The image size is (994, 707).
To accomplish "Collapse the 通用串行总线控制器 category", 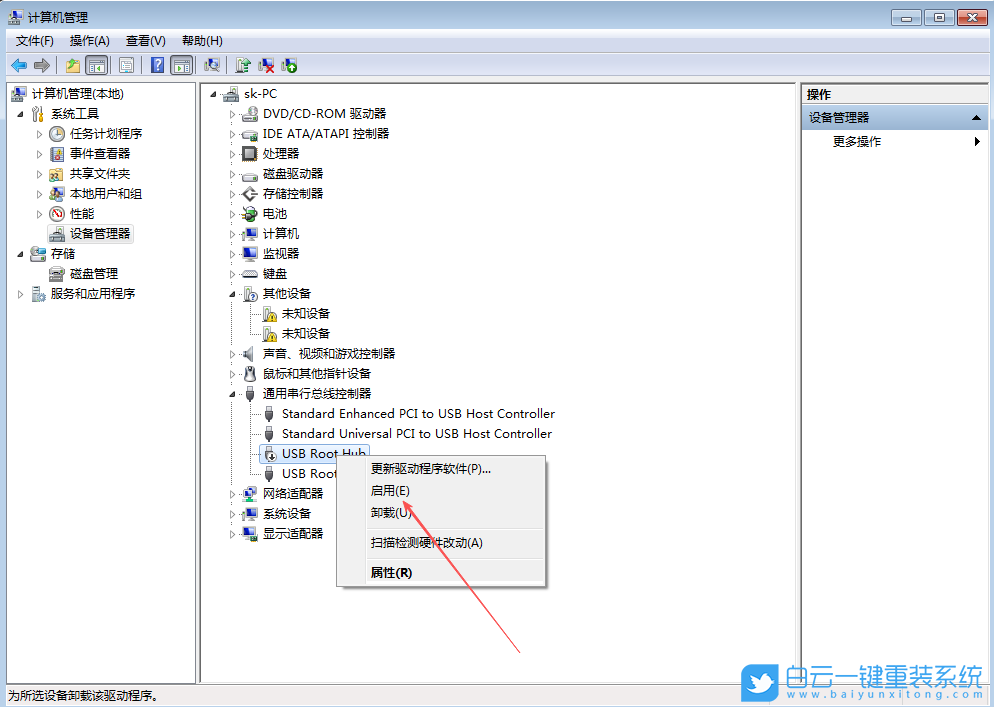I will click(x=233, y=393).
